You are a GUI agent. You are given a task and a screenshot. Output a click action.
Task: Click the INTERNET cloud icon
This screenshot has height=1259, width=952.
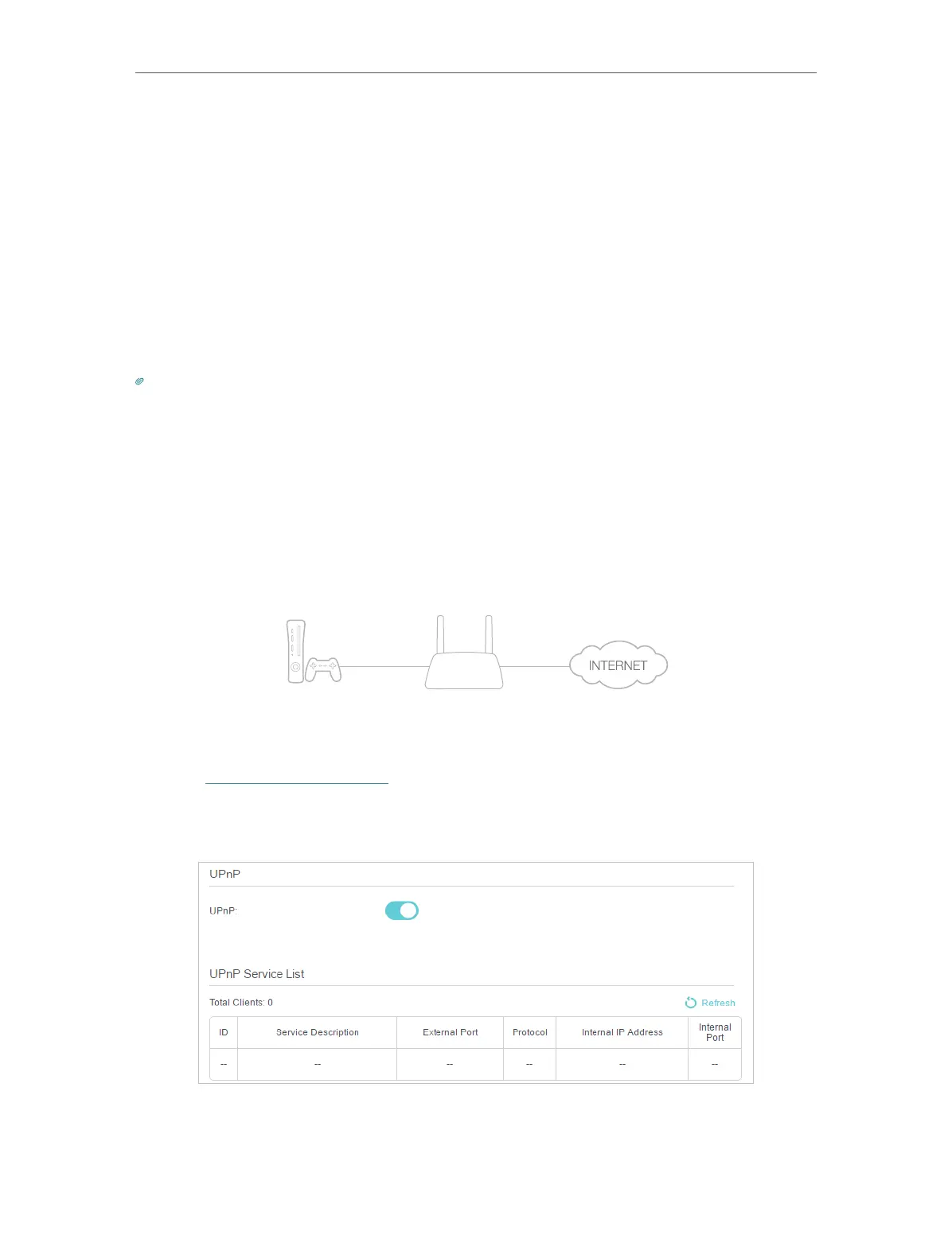click(618, 665)
